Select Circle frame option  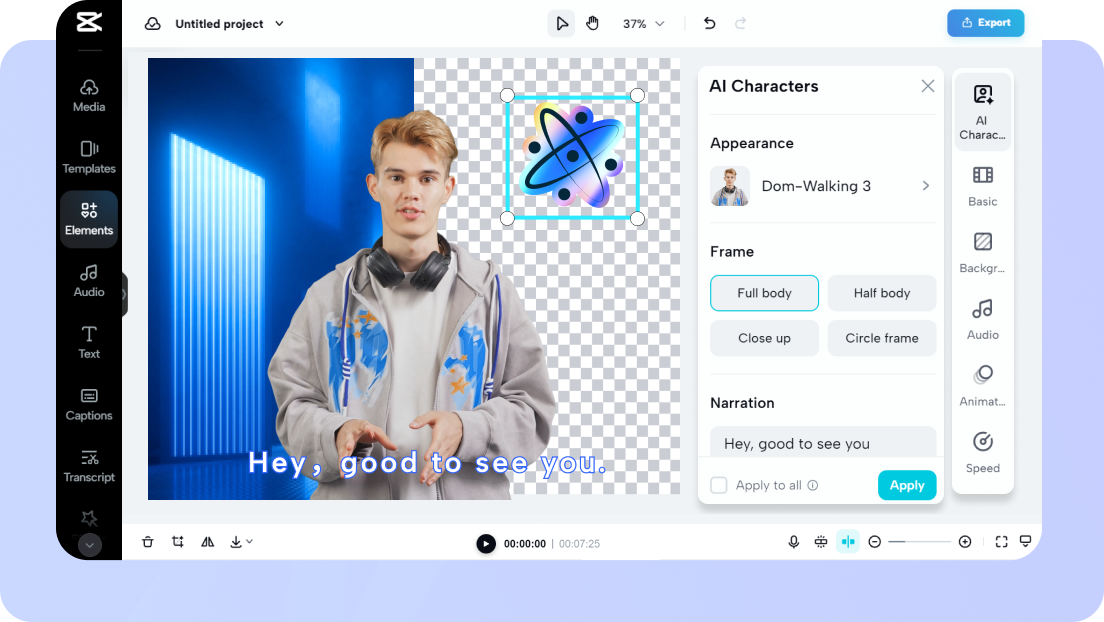point(882,338)
